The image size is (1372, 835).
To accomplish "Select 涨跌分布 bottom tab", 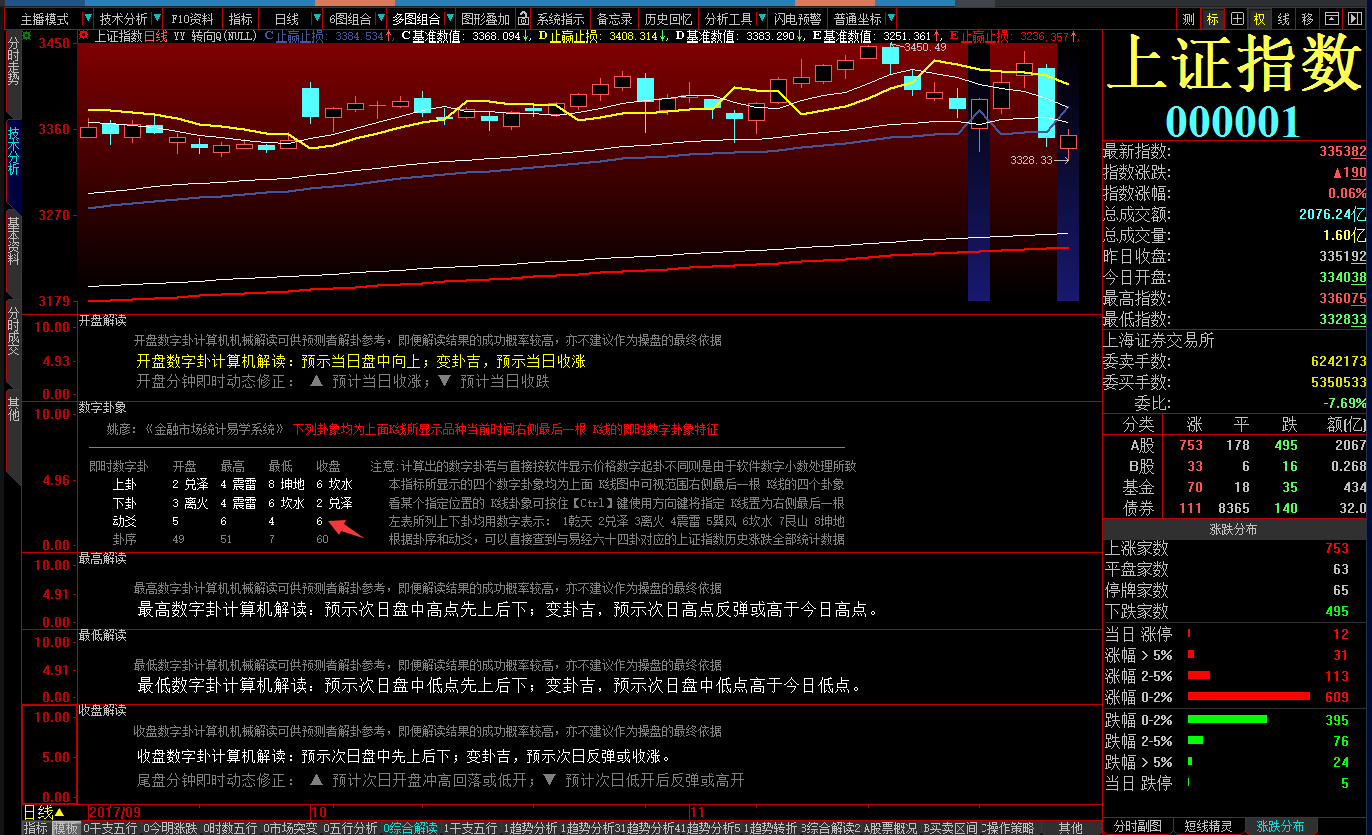I will coord(1280,827).
